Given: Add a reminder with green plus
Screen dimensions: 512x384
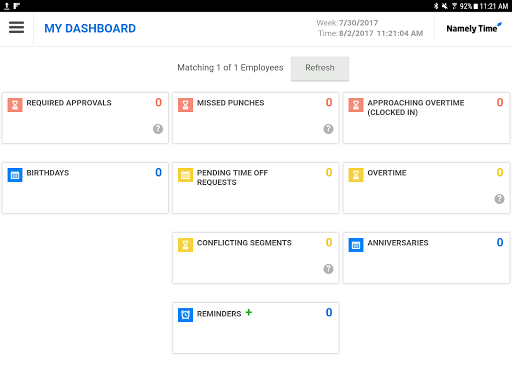Looking at the screenshot, I should point(249,312).
